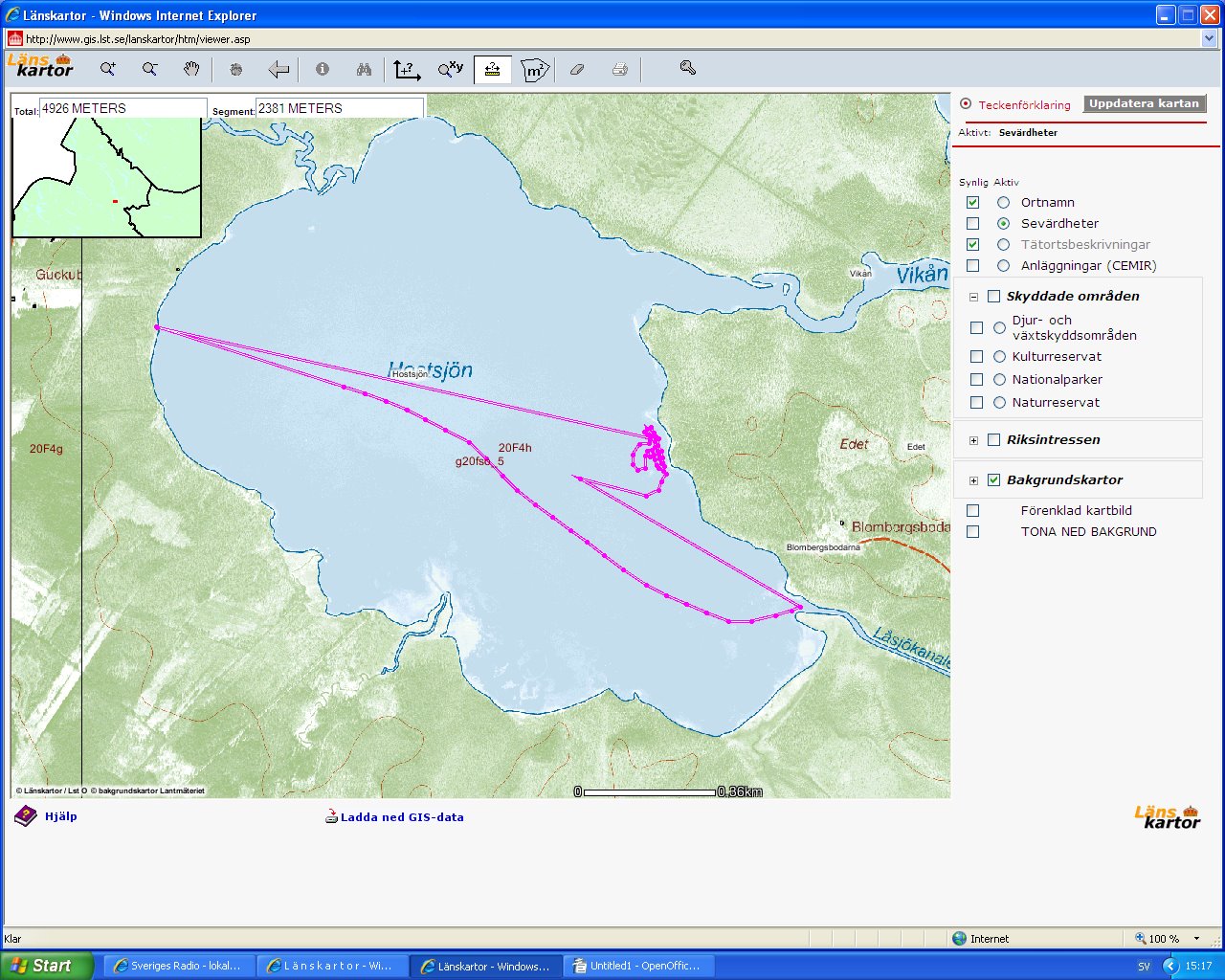Collapse the Skyddade områden group
The width and height of the screenshot is (1225, 980).
point(973,297)
